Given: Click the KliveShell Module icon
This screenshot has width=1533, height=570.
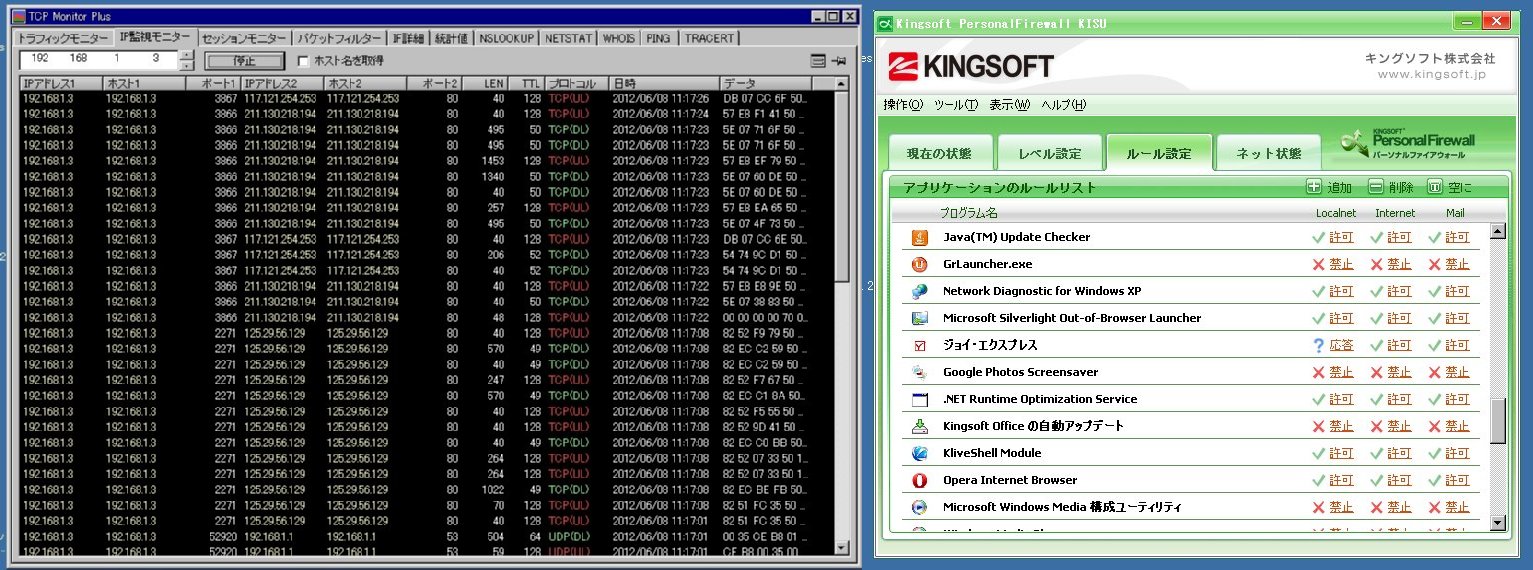Looking at the screenshot, I should [x=920, y=453].
